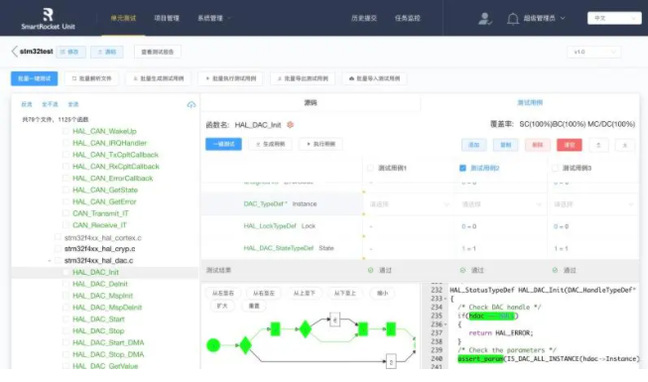Viewport: 648px width, 382px height.
Task: Open the notification bell icon
Action: [x=513, y=19]
